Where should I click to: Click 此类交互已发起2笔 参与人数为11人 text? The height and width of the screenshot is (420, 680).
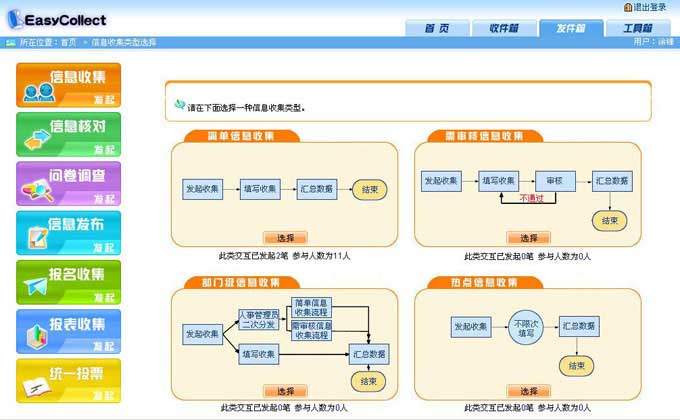point(284,256)
